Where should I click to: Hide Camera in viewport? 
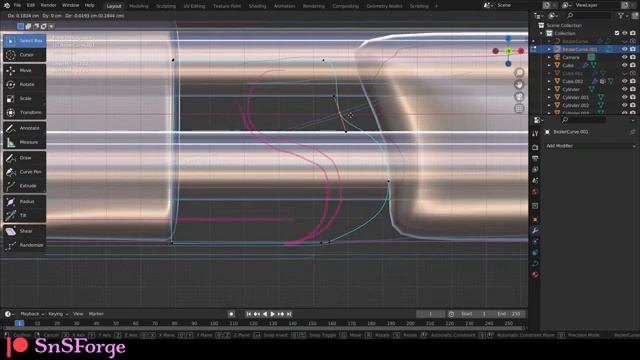(624, 57)
